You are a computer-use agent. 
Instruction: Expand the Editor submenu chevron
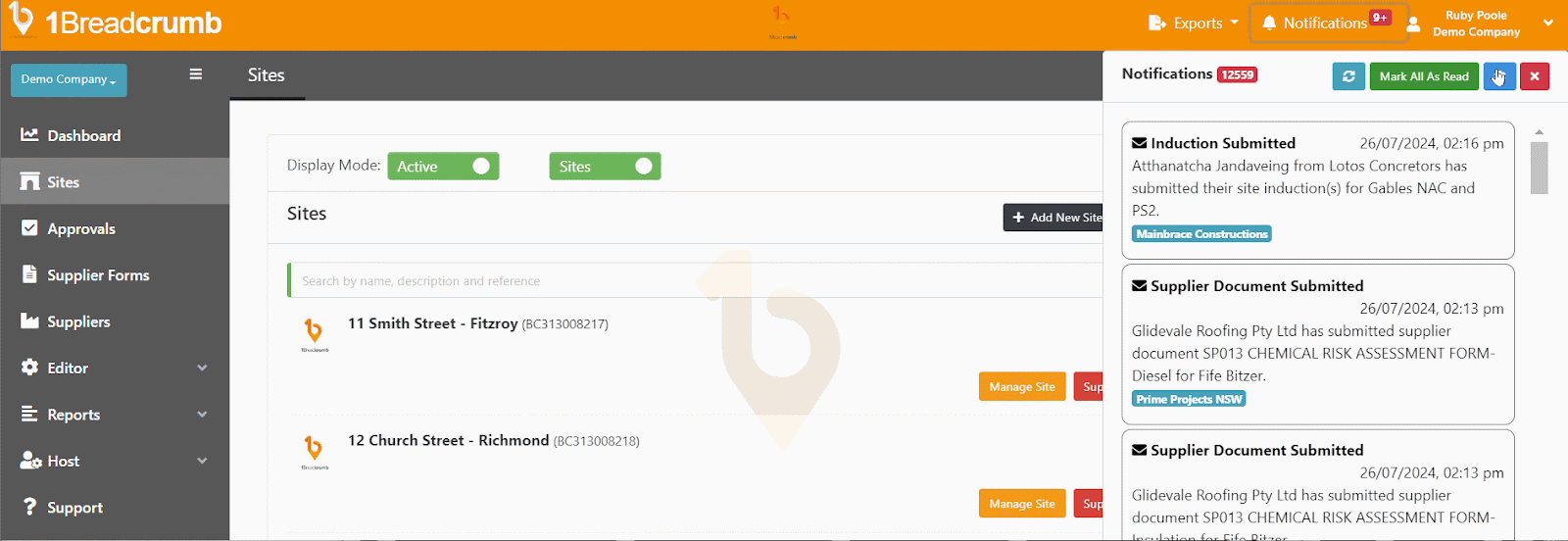[x=202, y=368]
